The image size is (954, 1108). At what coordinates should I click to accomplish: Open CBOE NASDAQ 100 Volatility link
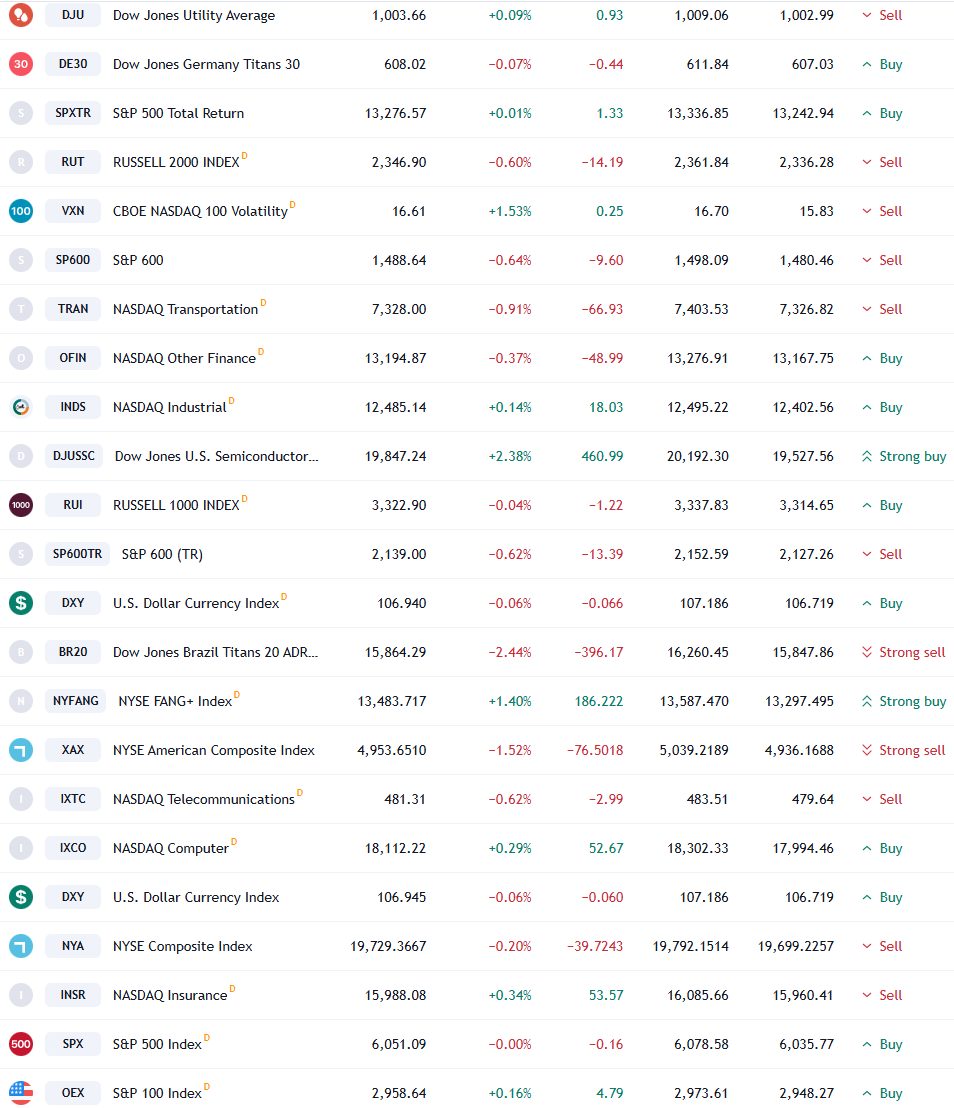point(200,211)
